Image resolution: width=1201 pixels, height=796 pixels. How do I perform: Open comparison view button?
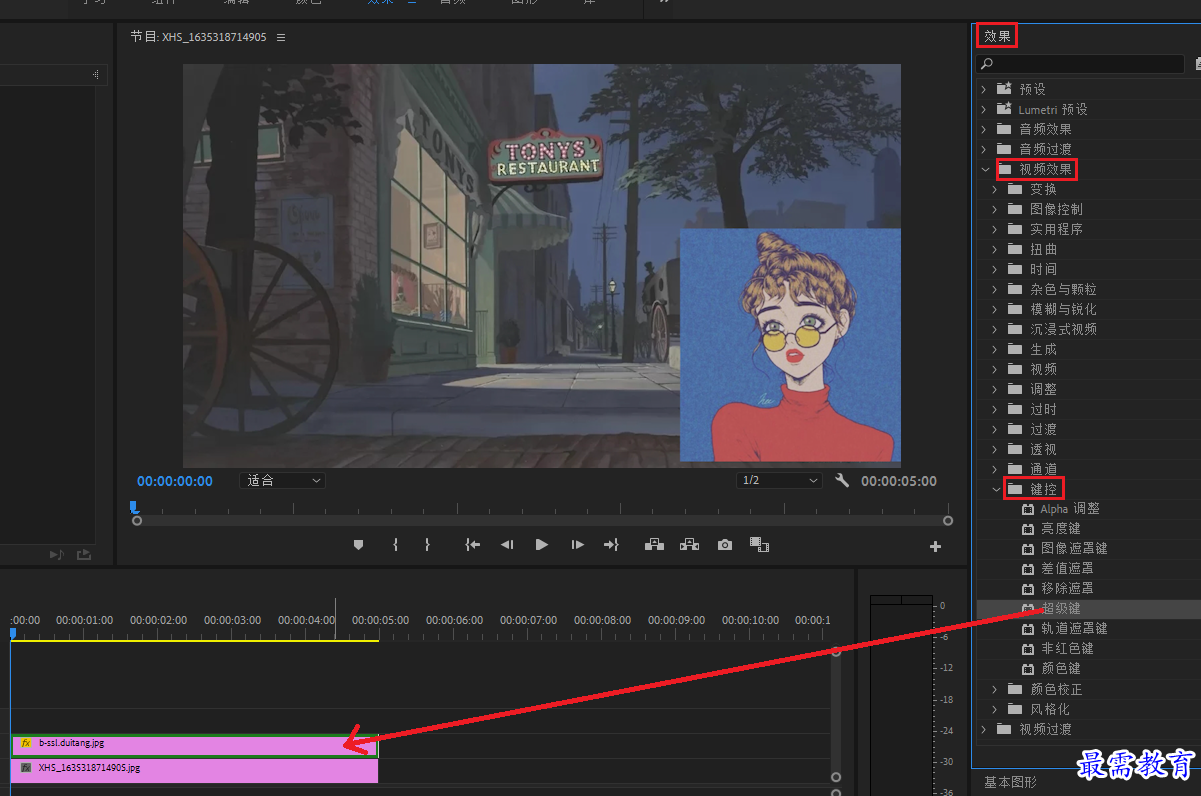[760, 545]
